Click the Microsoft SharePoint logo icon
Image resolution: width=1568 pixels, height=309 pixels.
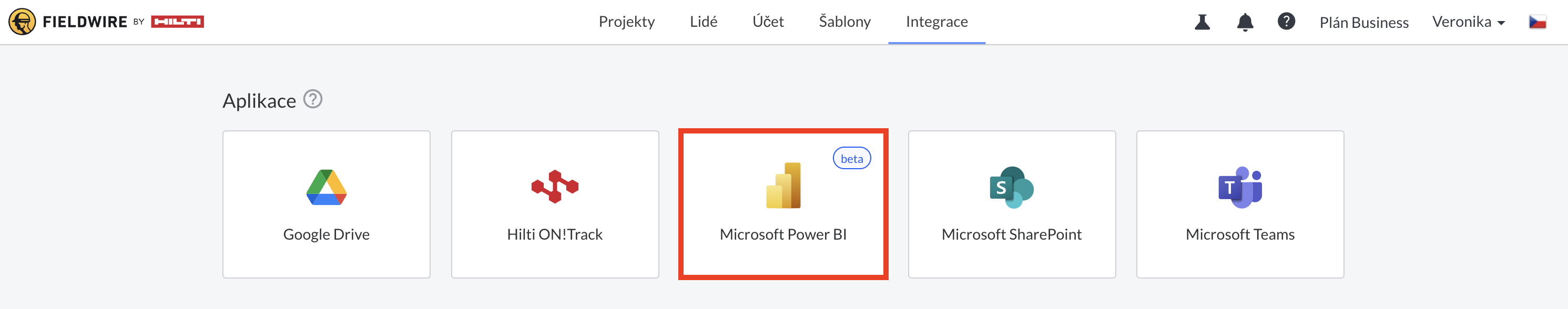pos(1012,188)
